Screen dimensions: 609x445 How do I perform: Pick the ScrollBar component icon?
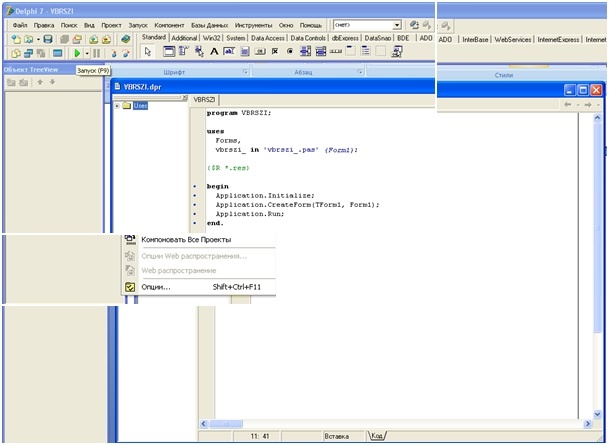pyautogui.click(x=336, y=51)
